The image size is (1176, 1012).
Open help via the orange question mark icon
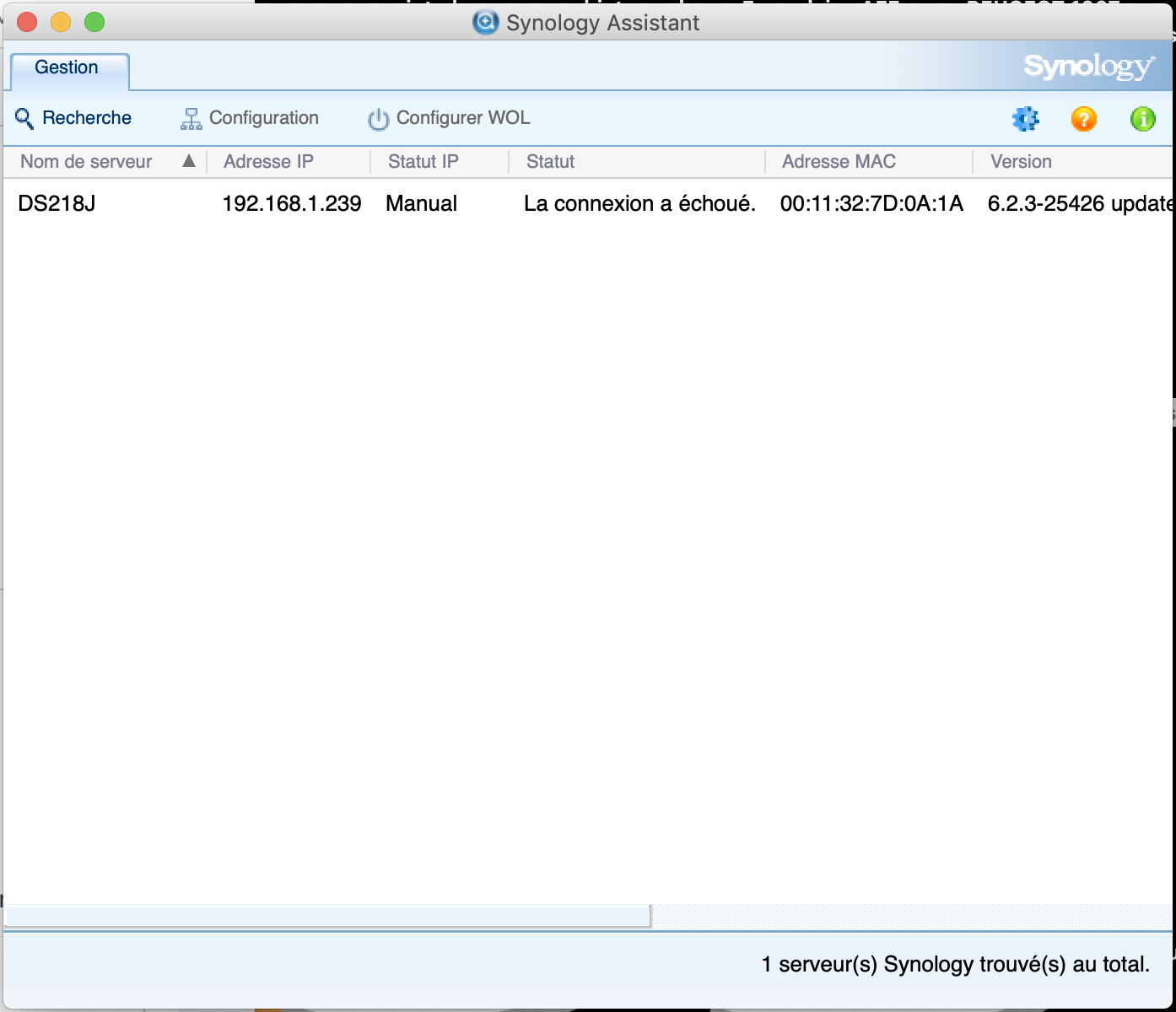pyautogui.click(x=1084, y=119)
